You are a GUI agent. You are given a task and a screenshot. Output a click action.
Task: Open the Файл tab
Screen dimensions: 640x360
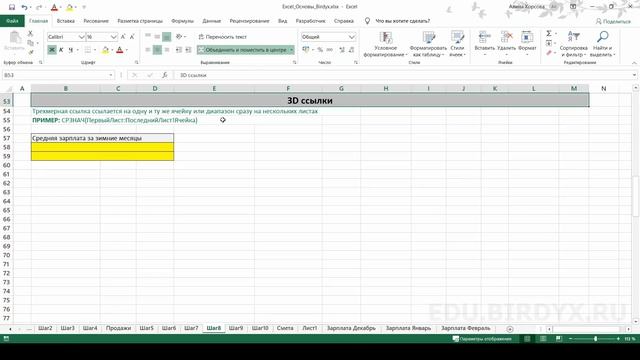[x=12, y=21]
